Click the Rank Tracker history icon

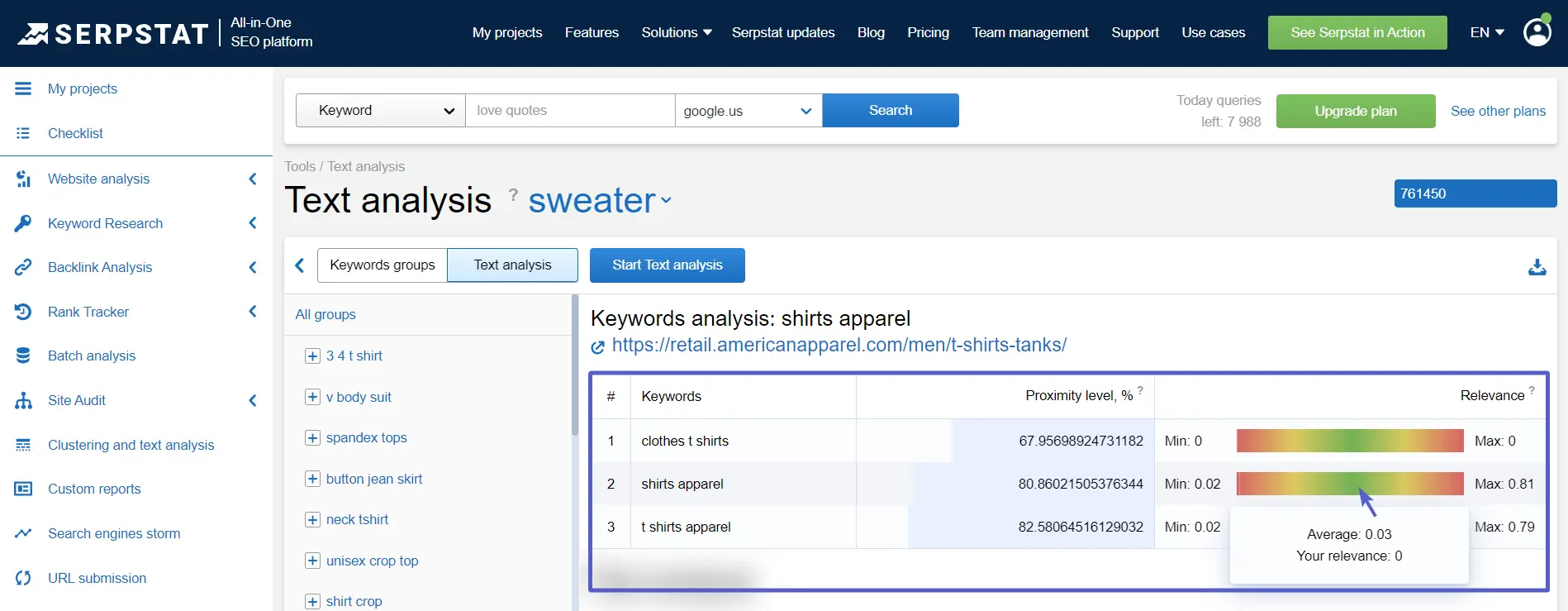tap(23, 312)
